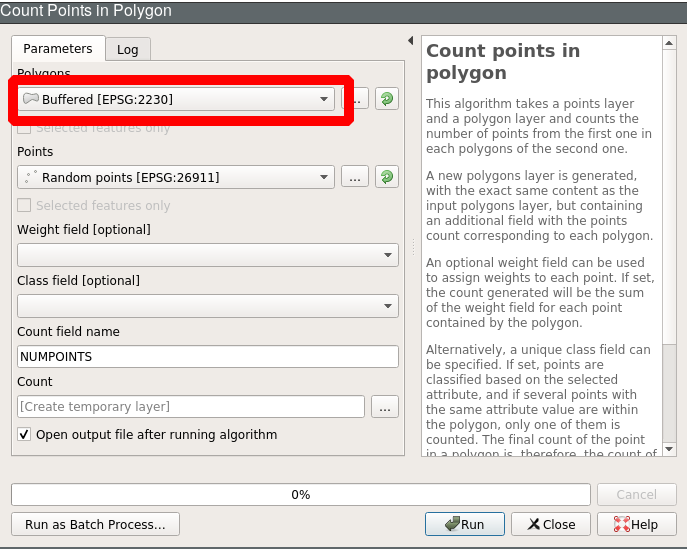Click the Close button
Screen dimensions: 687x549
click(x=550, y=524)
